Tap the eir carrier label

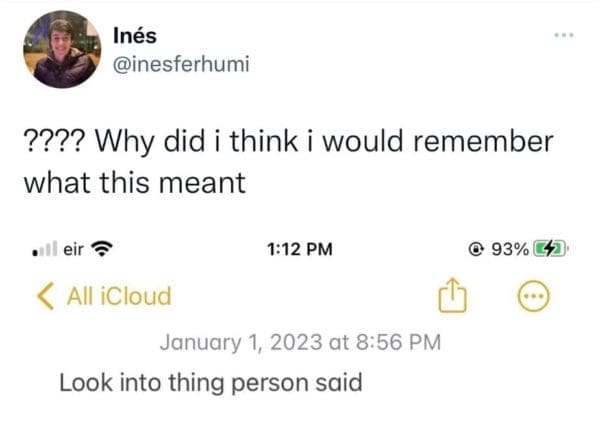[72, 249]
